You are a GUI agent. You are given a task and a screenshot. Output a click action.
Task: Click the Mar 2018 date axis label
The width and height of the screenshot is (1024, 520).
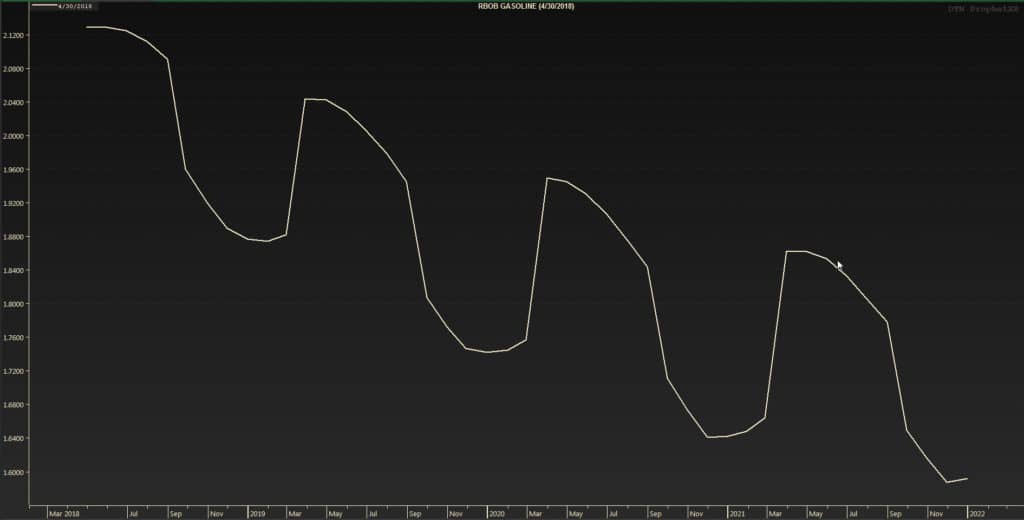(x=64, y=514)
